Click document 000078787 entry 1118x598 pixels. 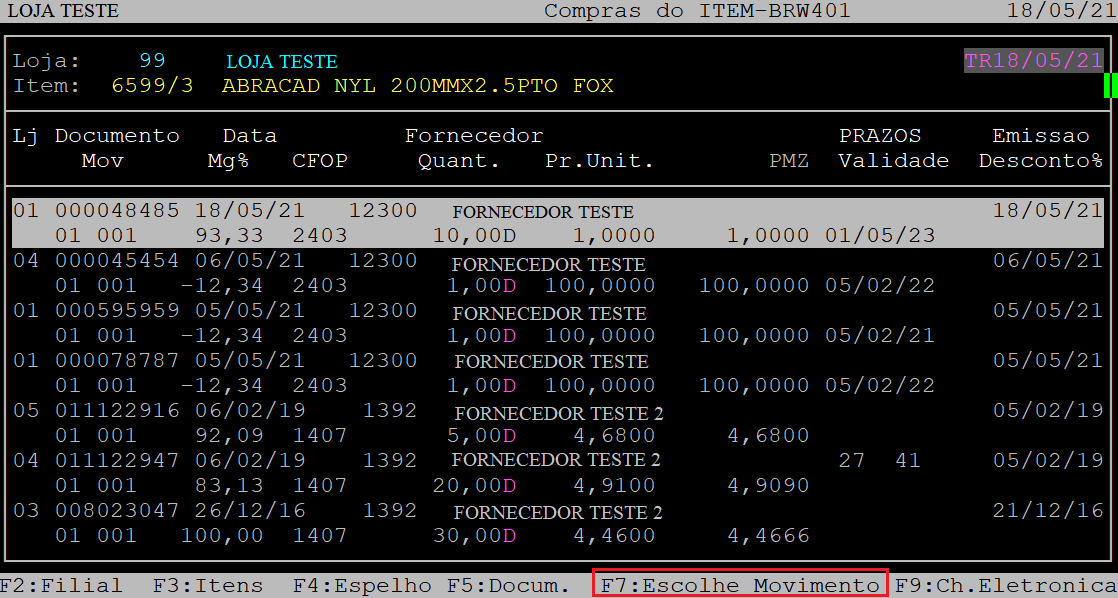click(117, 361)
